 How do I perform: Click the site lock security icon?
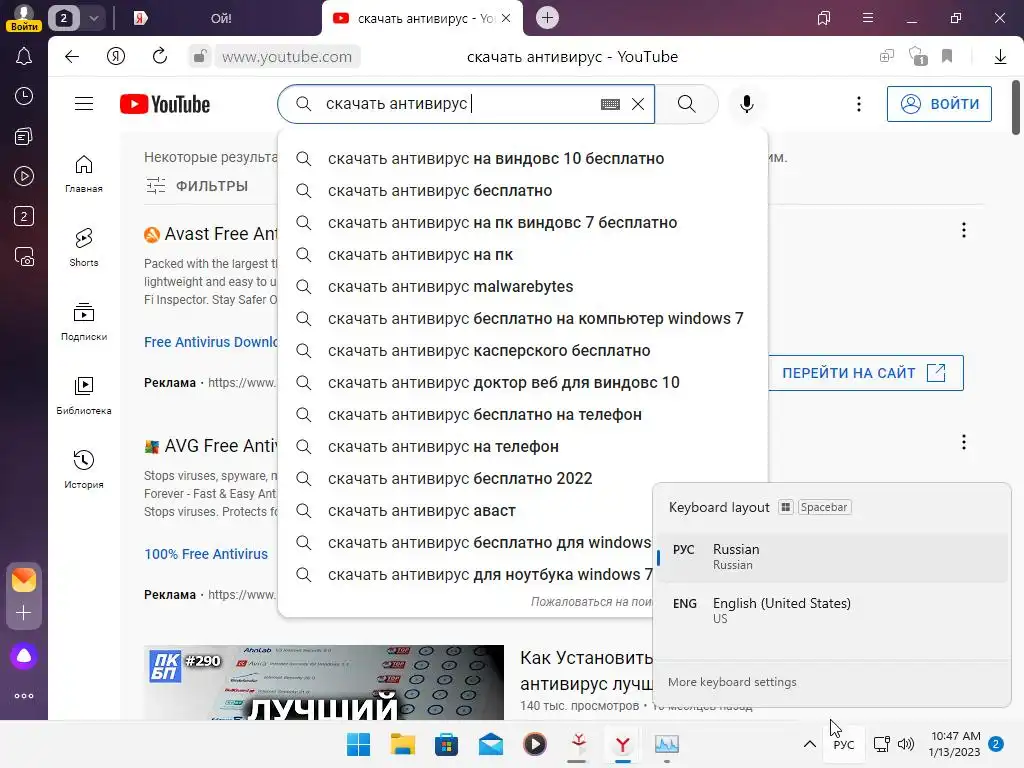click(x=200, y=57)
